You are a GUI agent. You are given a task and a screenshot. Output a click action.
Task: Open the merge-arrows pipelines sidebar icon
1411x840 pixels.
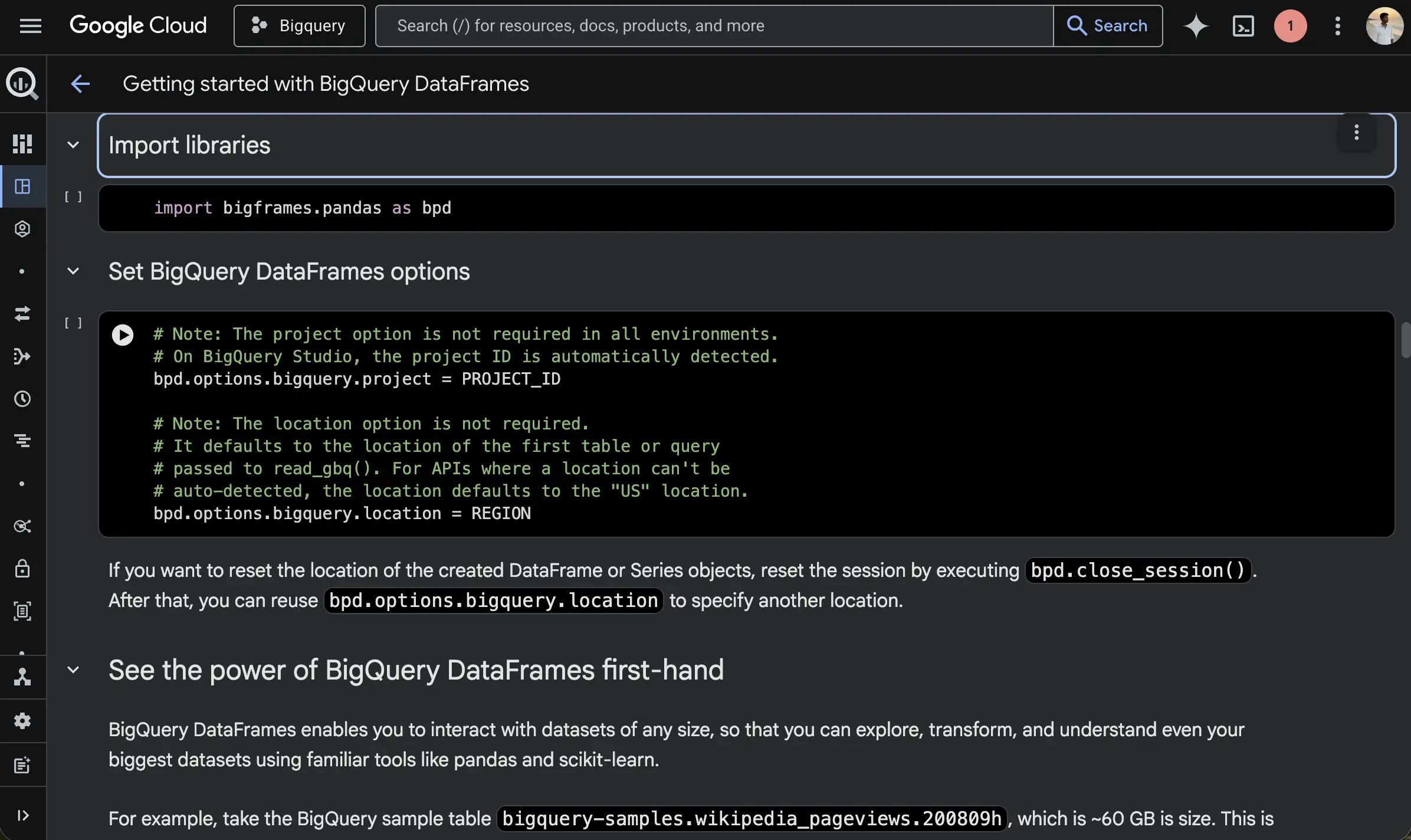click(22, 356)
